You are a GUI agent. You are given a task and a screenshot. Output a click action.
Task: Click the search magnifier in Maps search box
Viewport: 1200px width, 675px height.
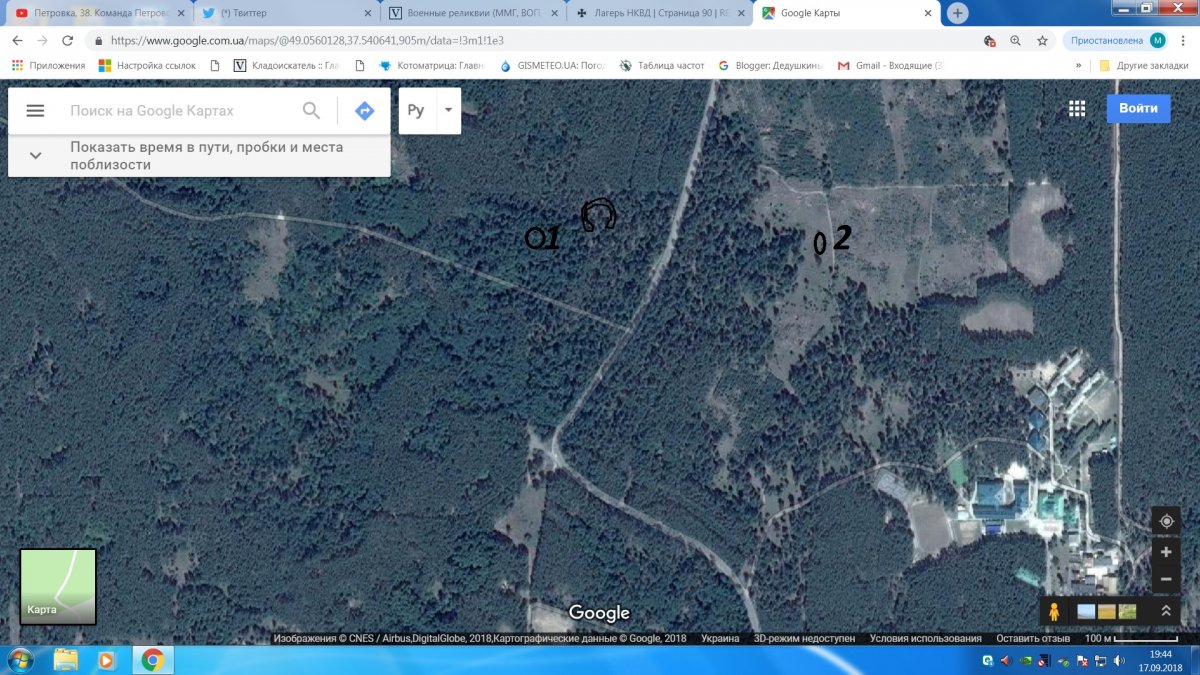(312, 111)
